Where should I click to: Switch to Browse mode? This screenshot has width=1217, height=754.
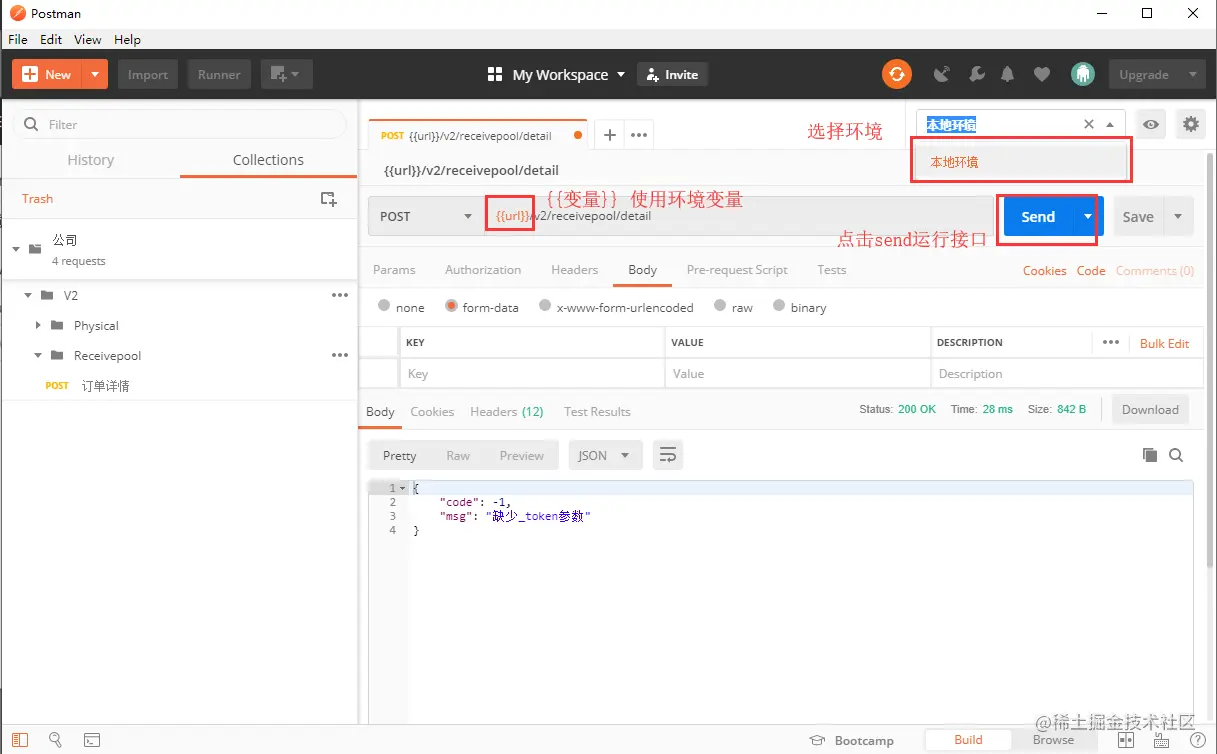(1053, 740)
